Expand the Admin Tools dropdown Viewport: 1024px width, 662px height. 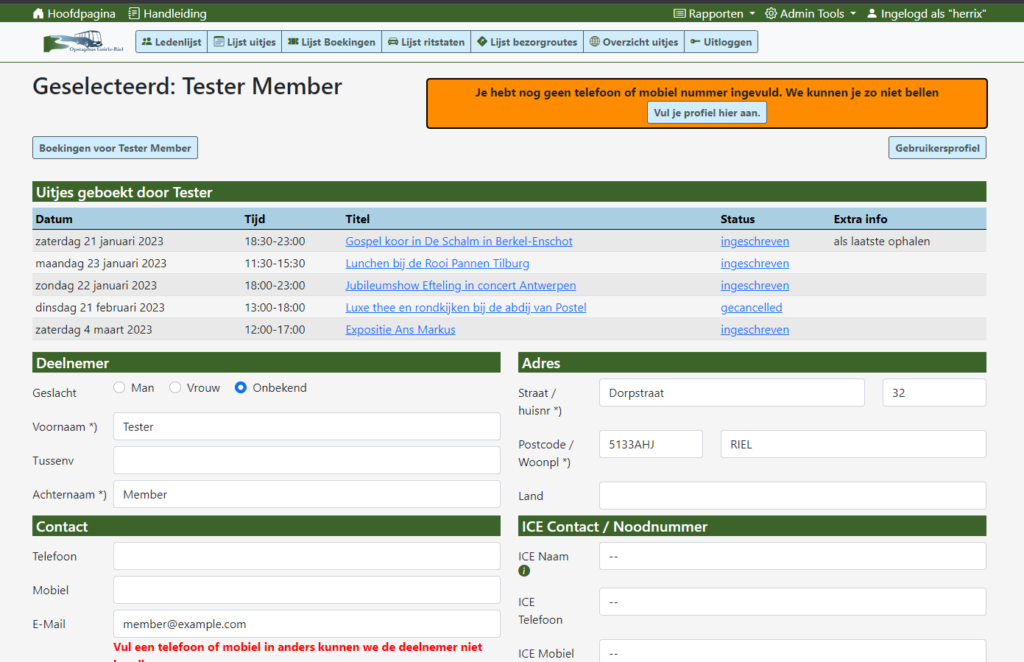(811, 14)
